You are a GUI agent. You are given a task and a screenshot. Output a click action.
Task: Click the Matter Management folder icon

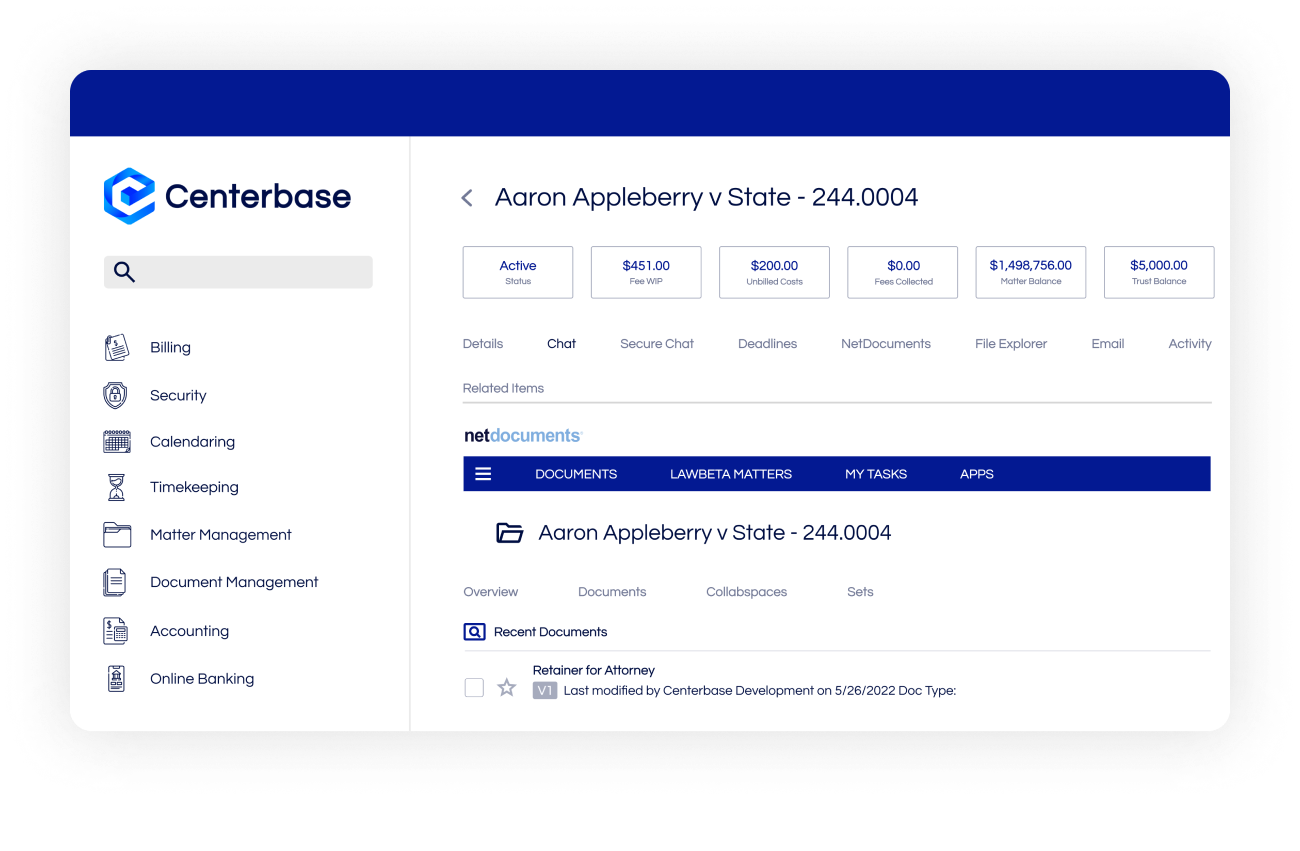pos(117,535)
